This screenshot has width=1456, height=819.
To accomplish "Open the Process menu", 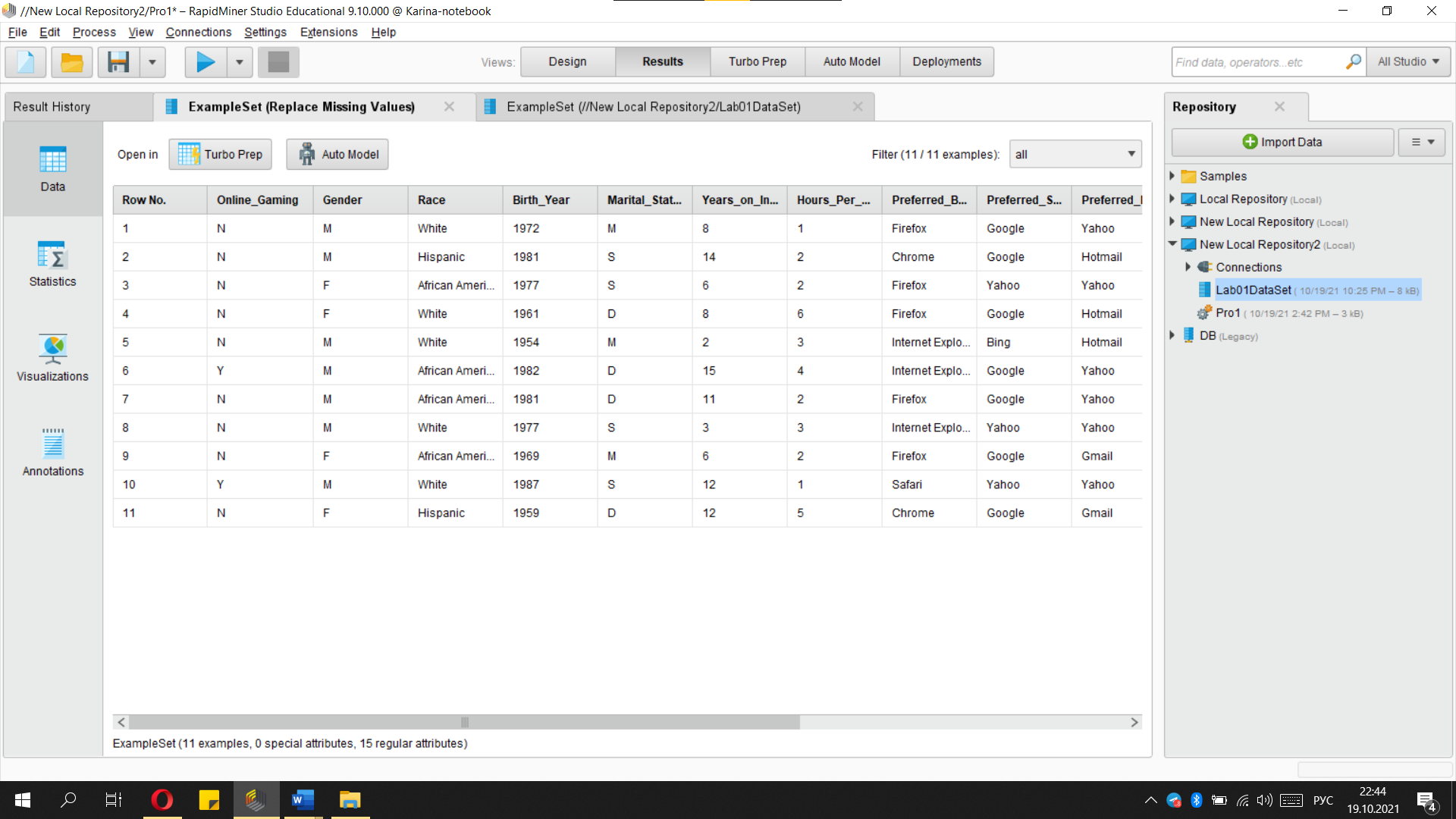I will pos(94,32).
